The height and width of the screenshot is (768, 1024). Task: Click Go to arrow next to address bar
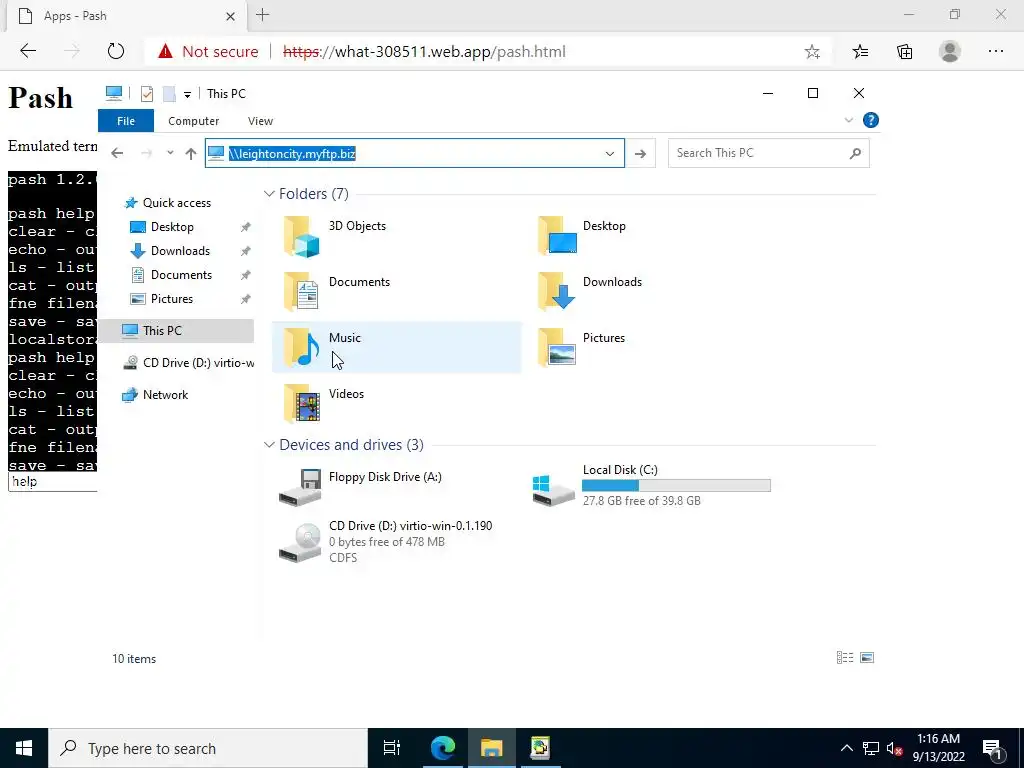641,153
